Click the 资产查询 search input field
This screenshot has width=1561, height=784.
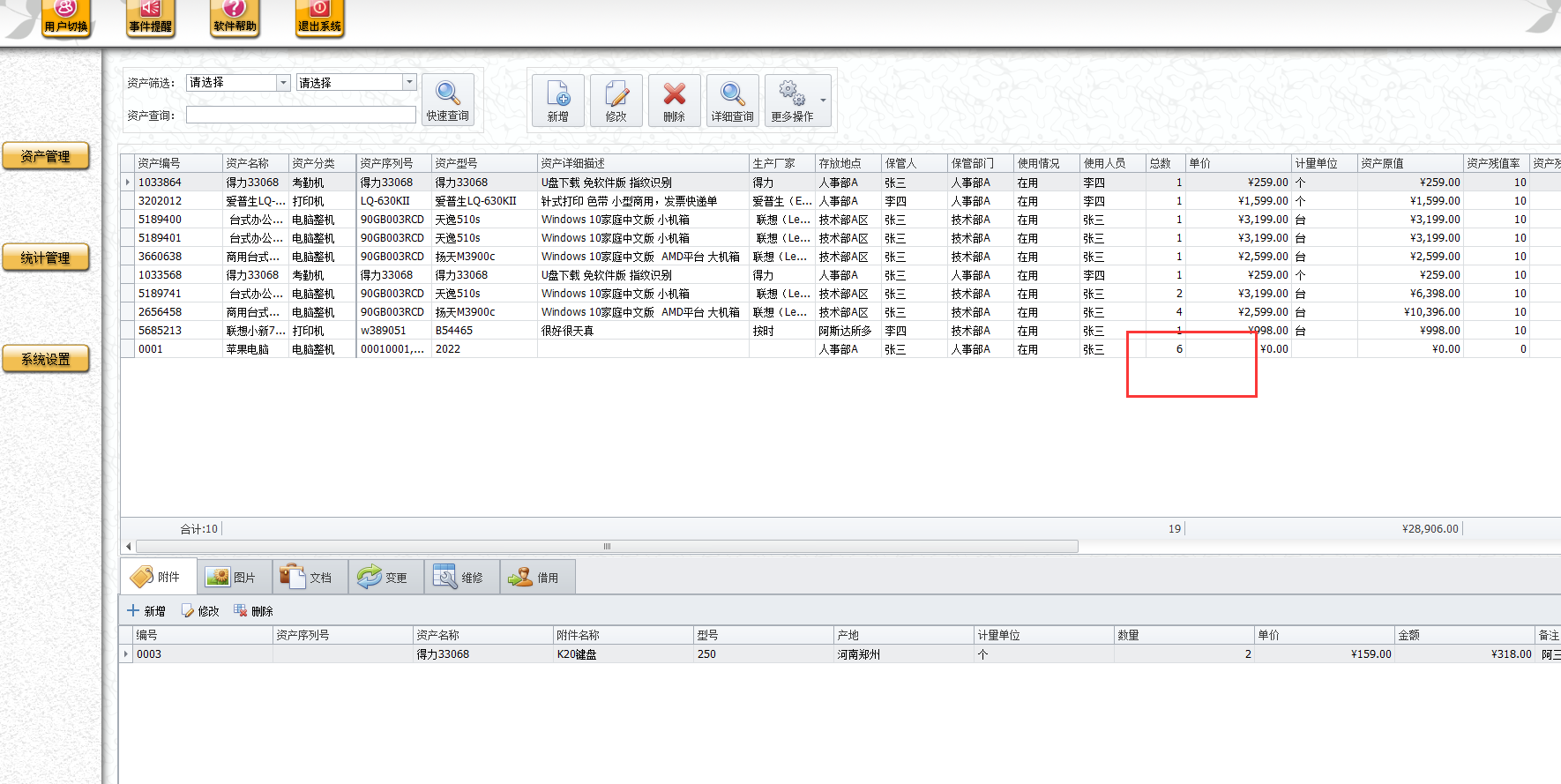click(301, 116)
